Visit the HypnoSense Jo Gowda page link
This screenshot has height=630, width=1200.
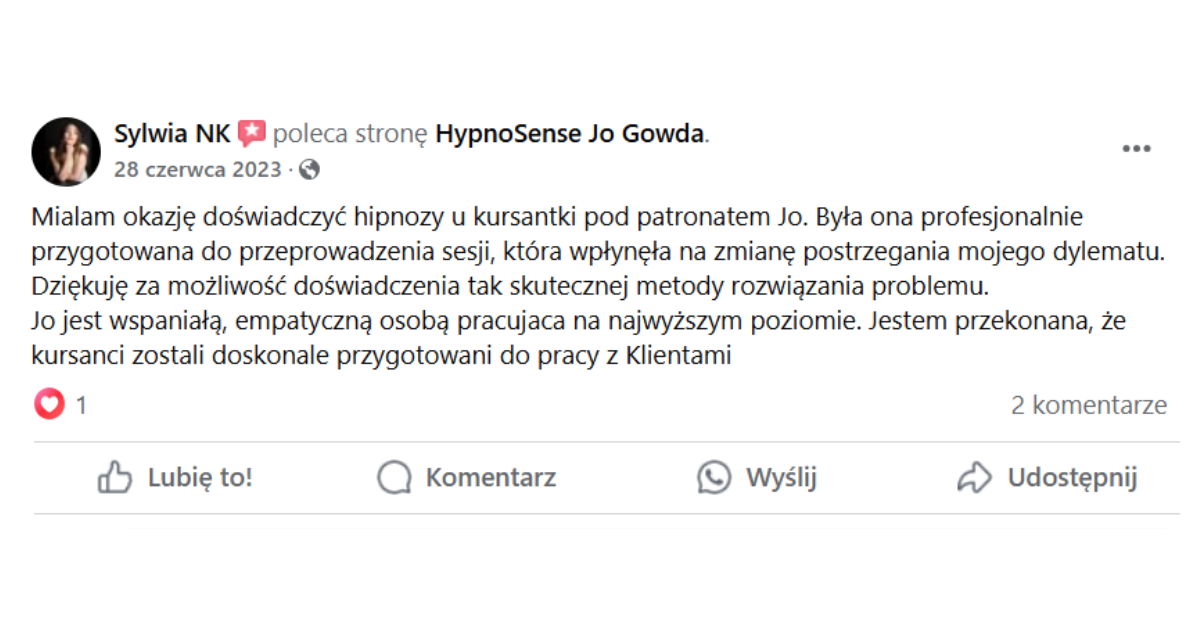(x=570, y=133)
